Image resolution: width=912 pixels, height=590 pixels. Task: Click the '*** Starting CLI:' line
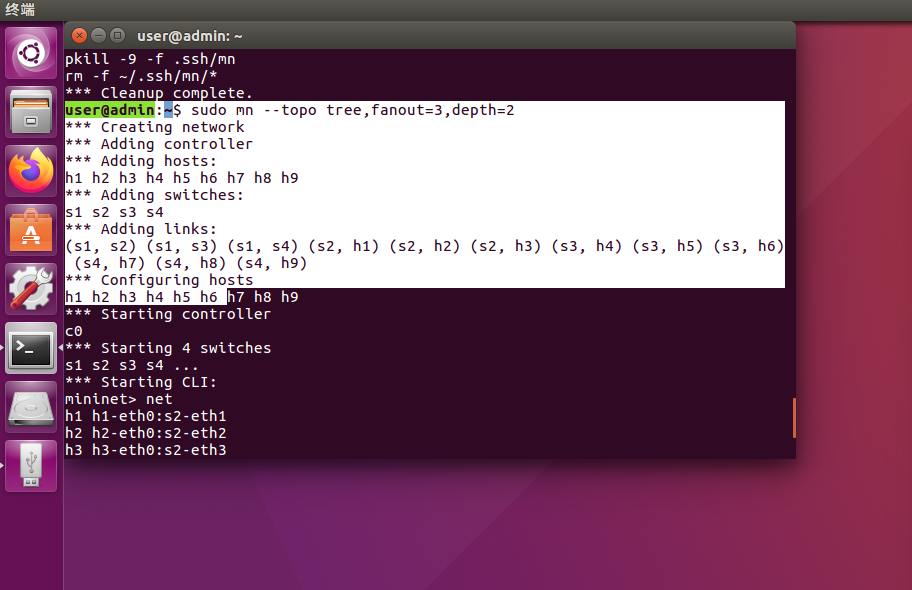pyautogui.click(x=141, y=382)
